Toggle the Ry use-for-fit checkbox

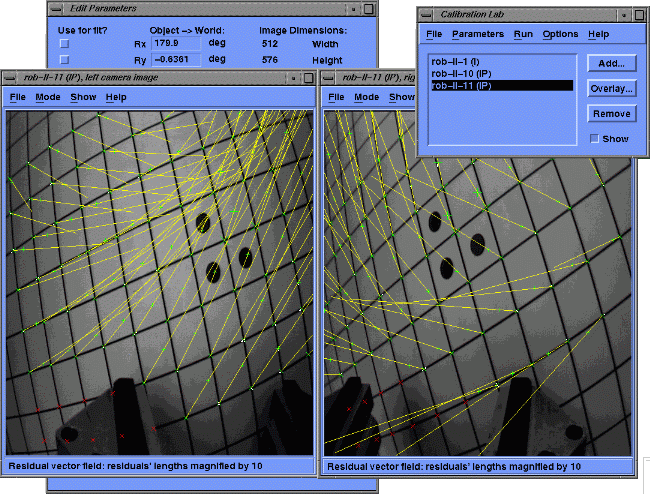[x=64, y=60]
